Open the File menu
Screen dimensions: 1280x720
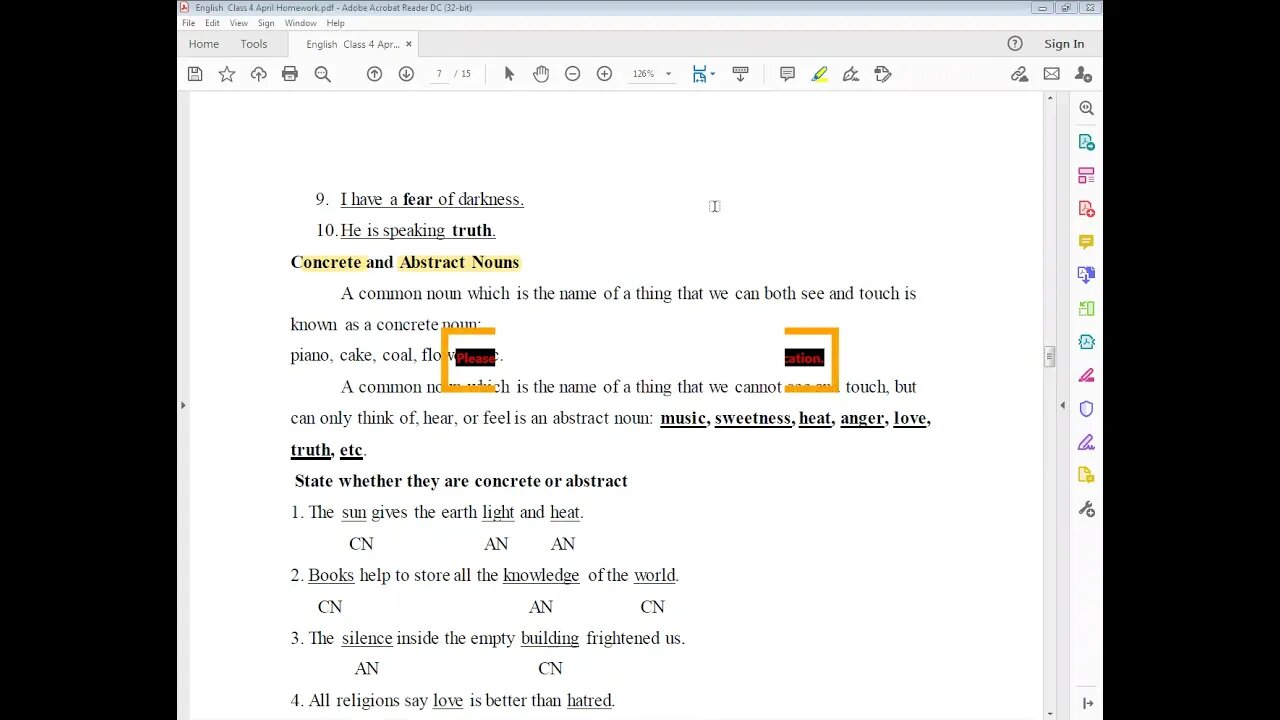tap(188, 23)
